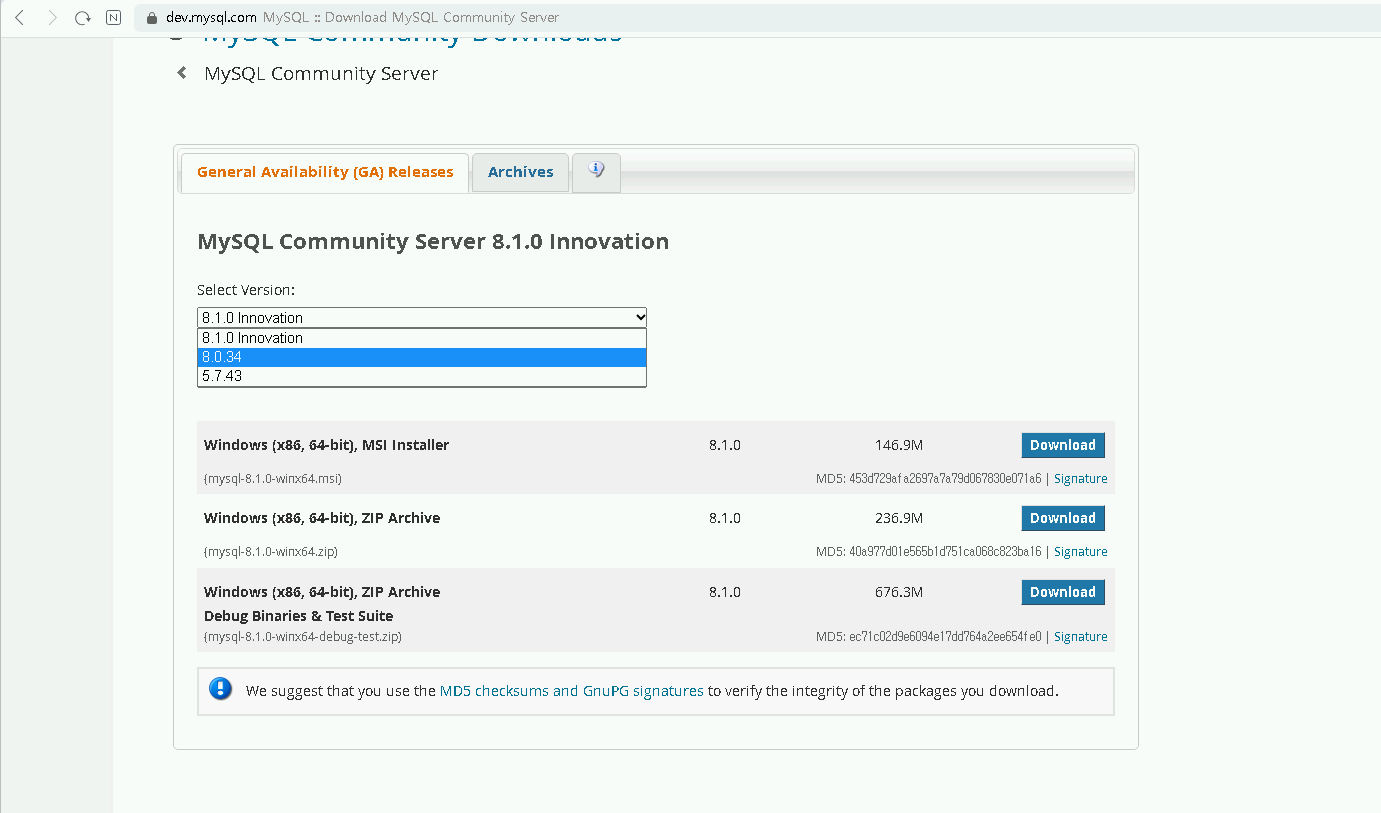
Task: Open General Availability (GA) Releases tab
Action: pyautogui.click(x=325, y=172)
